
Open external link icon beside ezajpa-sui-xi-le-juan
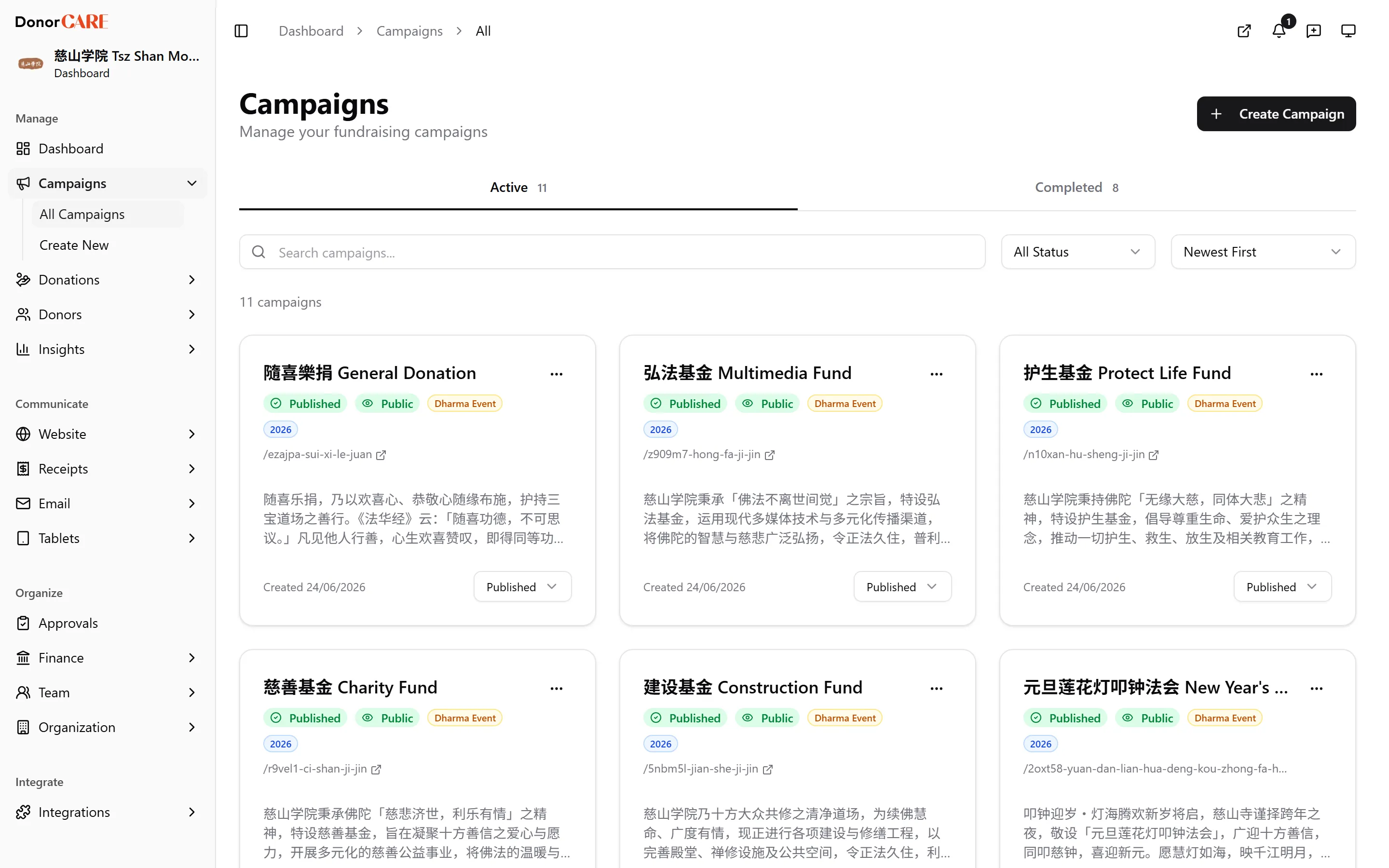coord(381,455)
